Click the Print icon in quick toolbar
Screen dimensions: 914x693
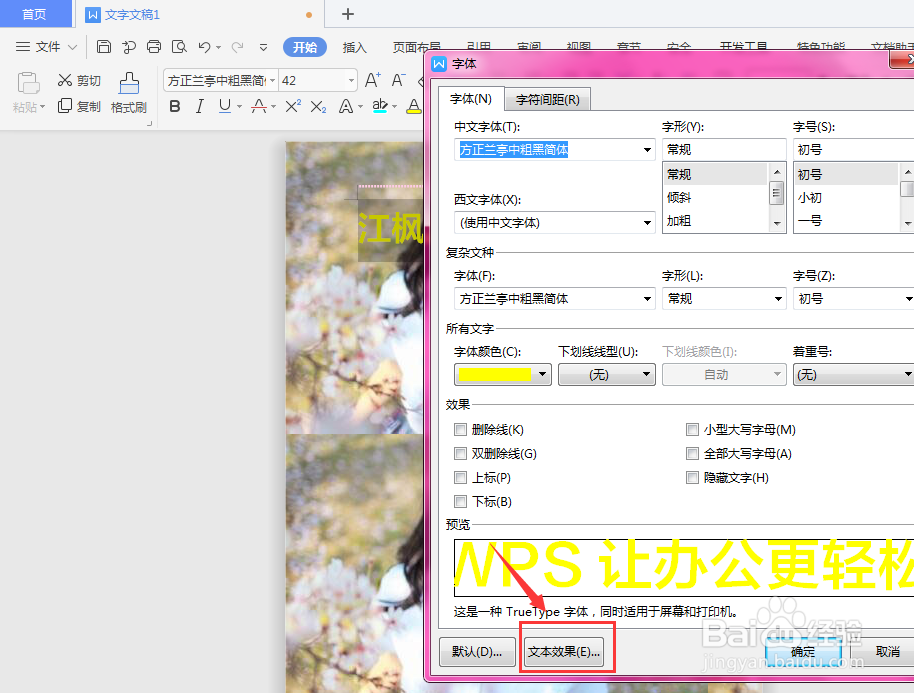[154, 47]
